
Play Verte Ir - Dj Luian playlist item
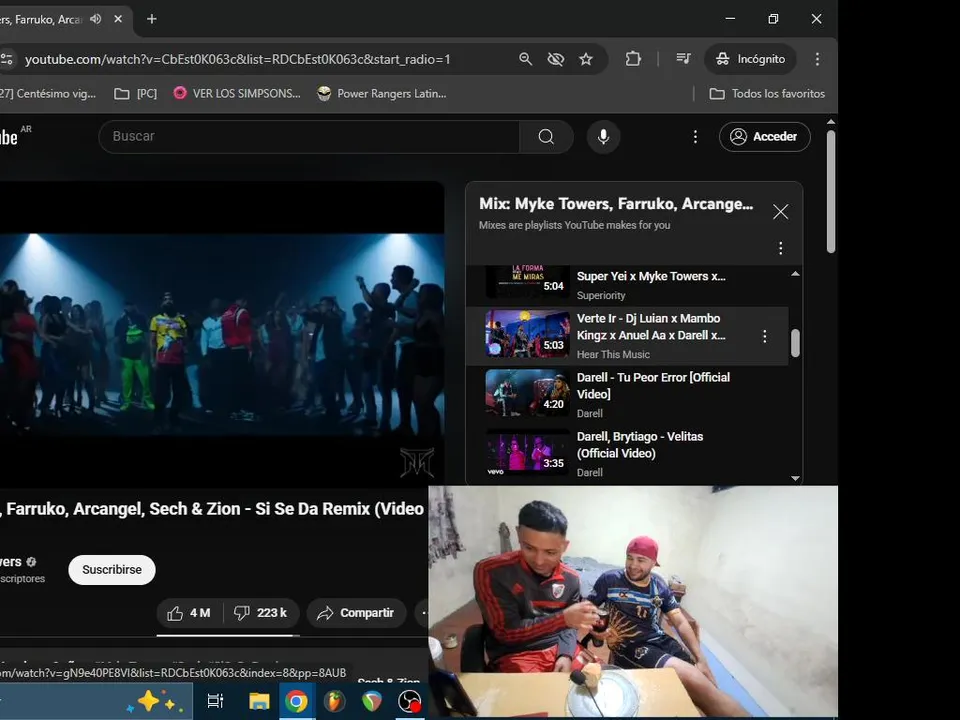(x=627, y=336)
